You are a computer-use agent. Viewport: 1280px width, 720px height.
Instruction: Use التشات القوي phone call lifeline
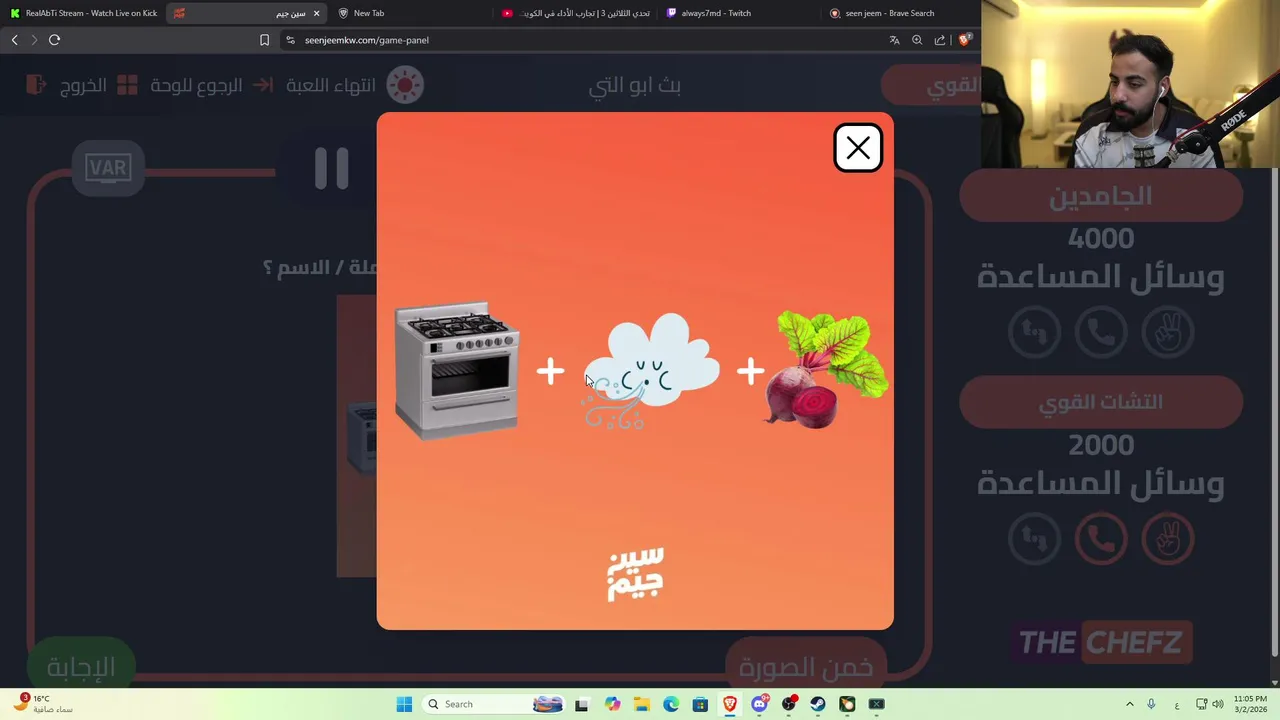click(x=1101, y=538)
